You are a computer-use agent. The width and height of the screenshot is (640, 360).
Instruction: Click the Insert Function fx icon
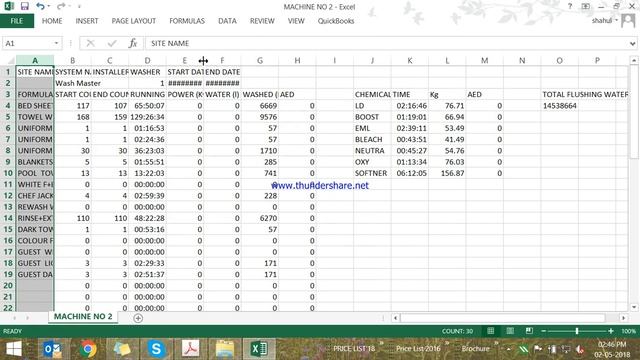coord(133,43)
